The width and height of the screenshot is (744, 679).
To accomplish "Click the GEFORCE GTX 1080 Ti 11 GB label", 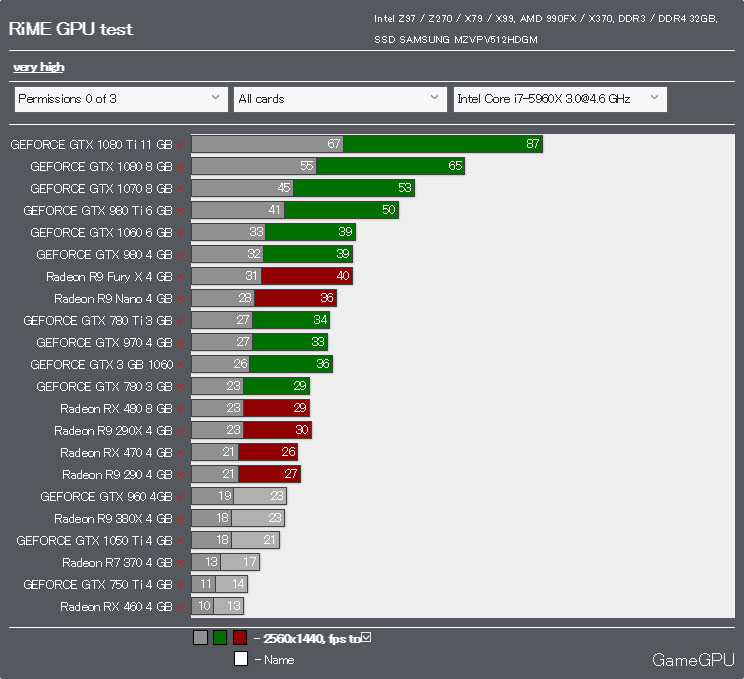I will [x=91, y=145].
